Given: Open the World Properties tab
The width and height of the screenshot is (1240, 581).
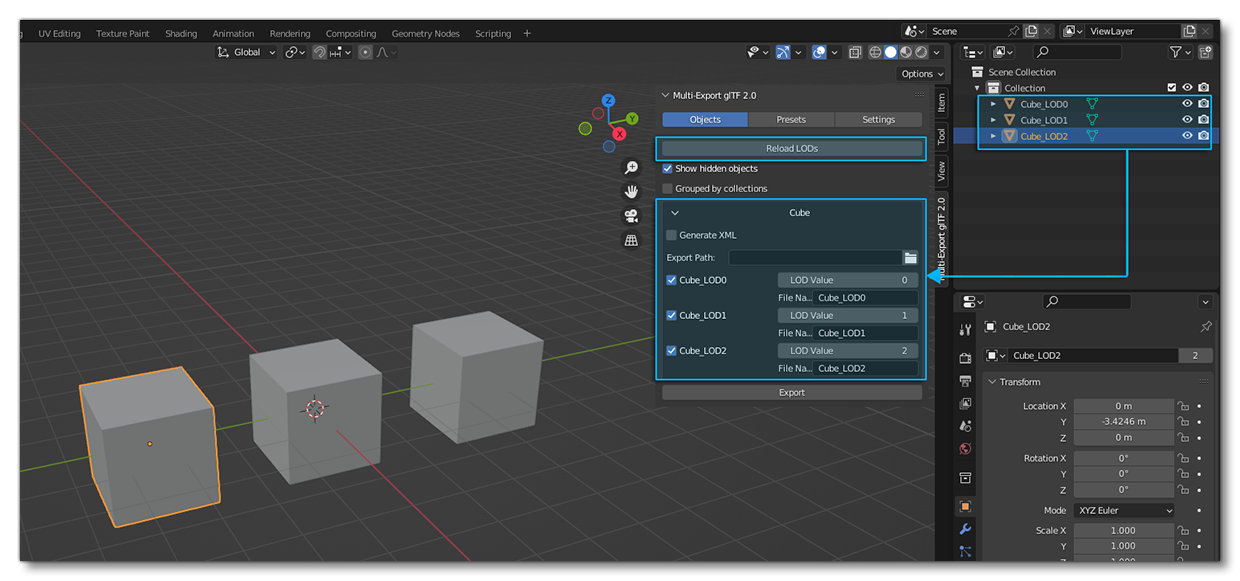Looking at the screenshot, I should click(x=966, y=450).
